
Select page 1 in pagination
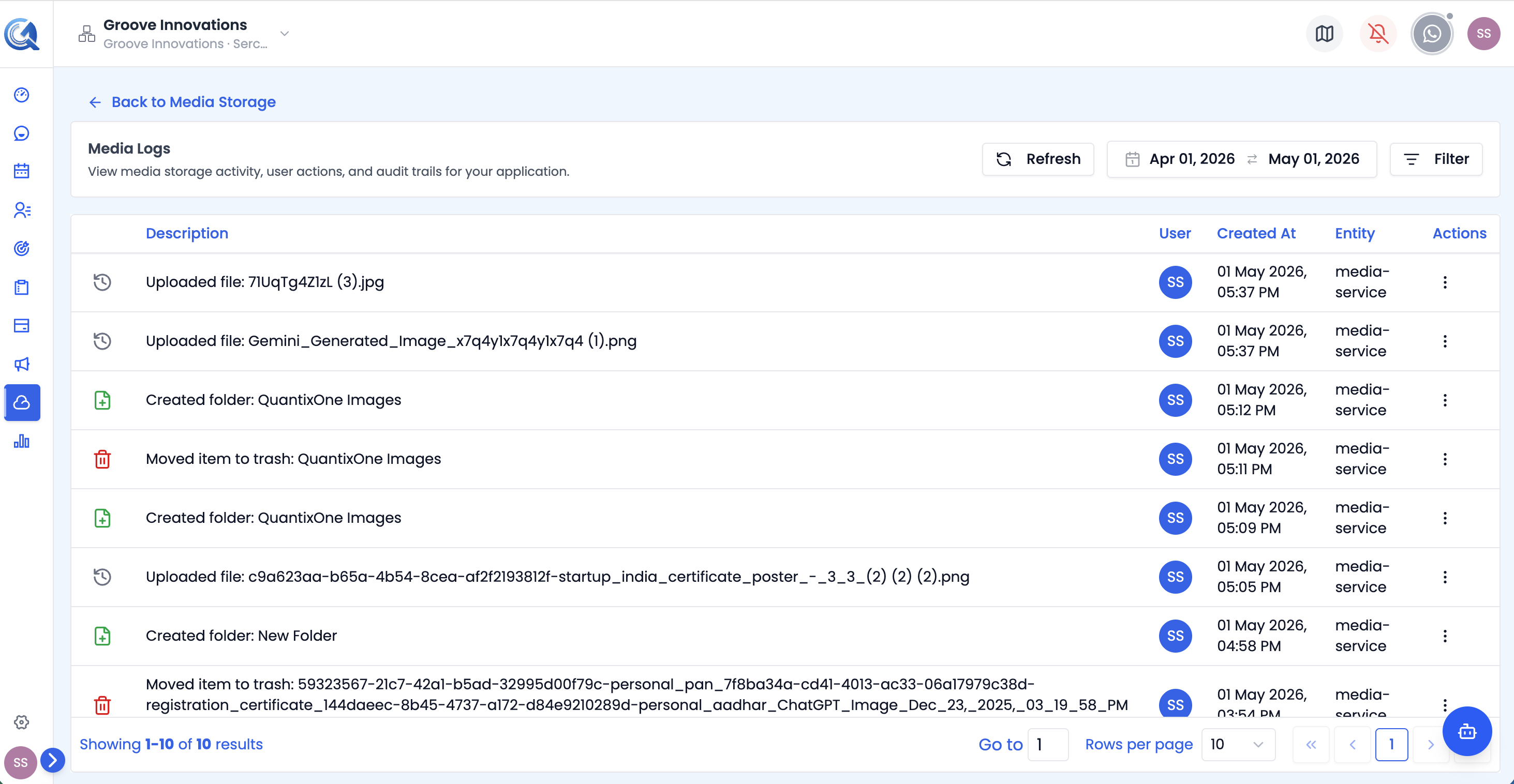(1391, 745)
